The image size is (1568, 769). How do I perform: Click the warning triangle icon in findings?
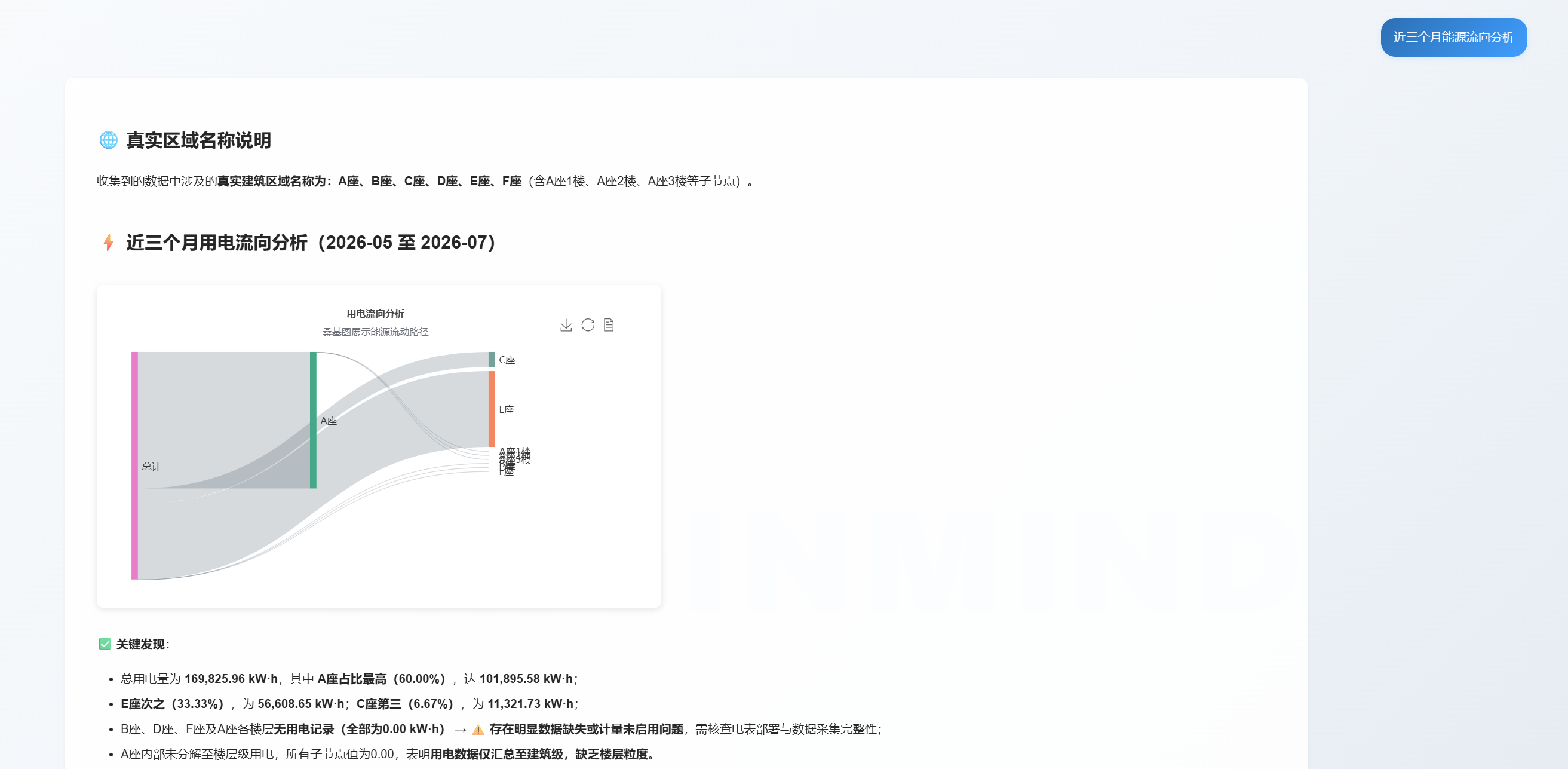478,730
